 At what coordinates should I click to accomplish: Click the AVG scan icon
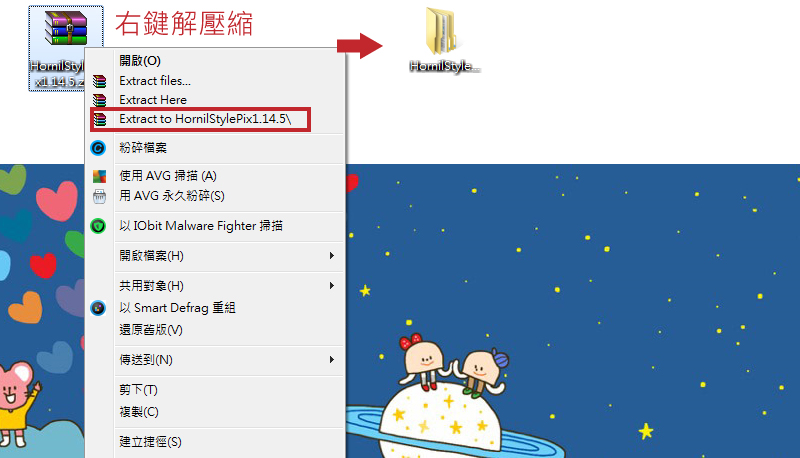tap(99, 176)
